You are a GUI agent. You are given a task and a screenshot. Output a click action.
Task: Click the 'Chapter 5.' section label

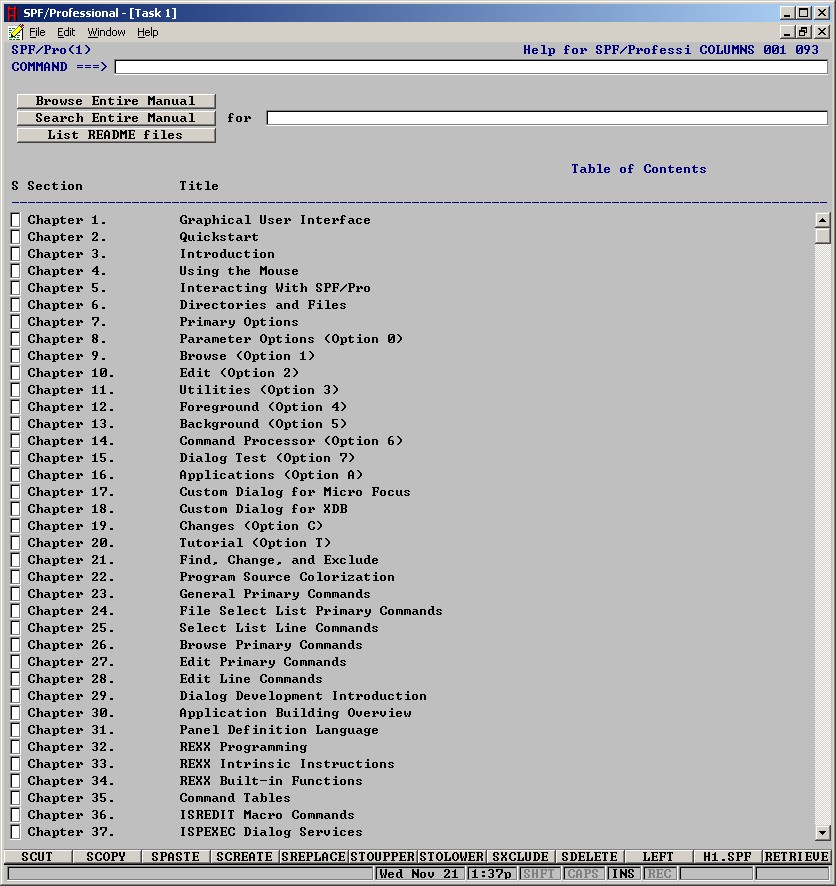[x=67, y=288]
